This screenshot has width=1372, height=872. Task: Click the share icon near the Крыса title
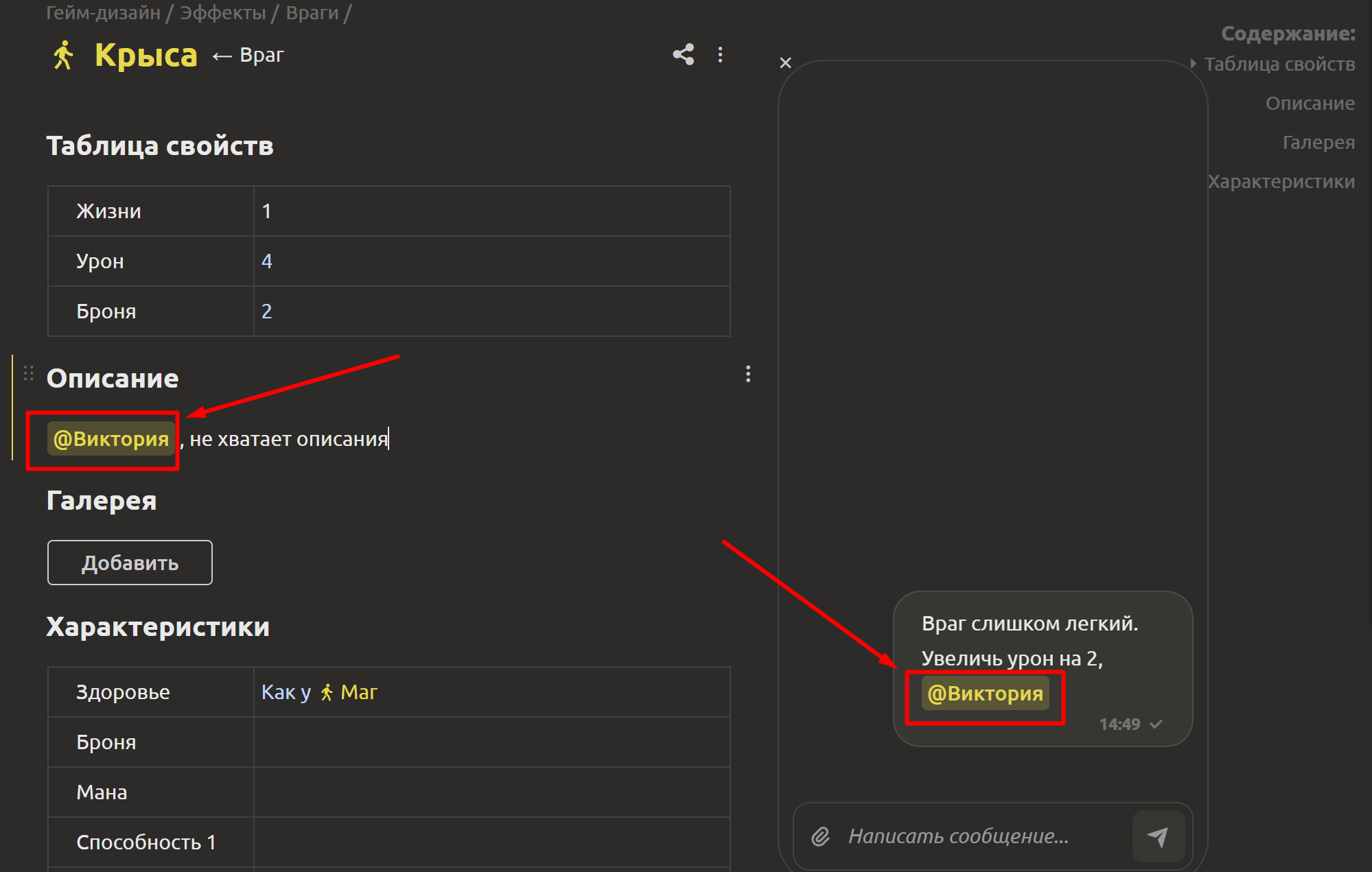683,55
